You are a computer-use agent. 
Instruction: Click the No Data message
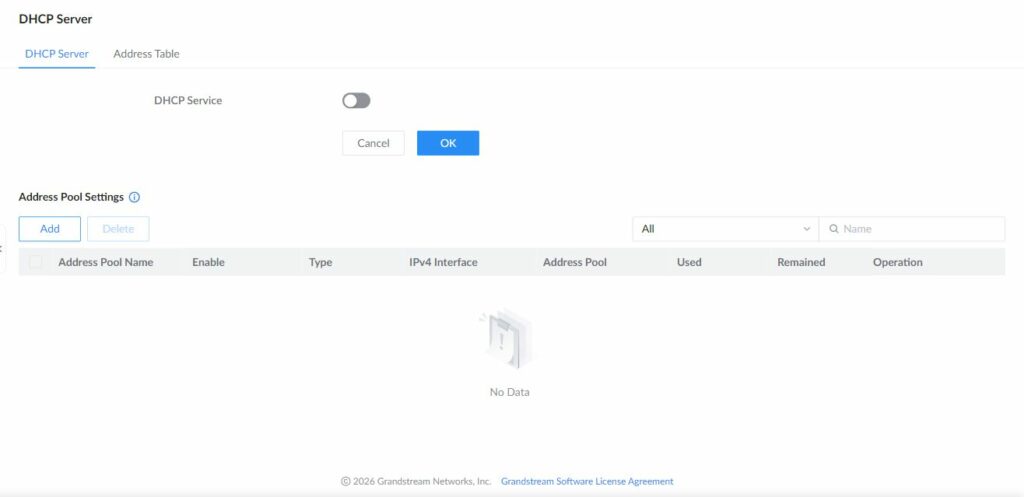[509, 393]
